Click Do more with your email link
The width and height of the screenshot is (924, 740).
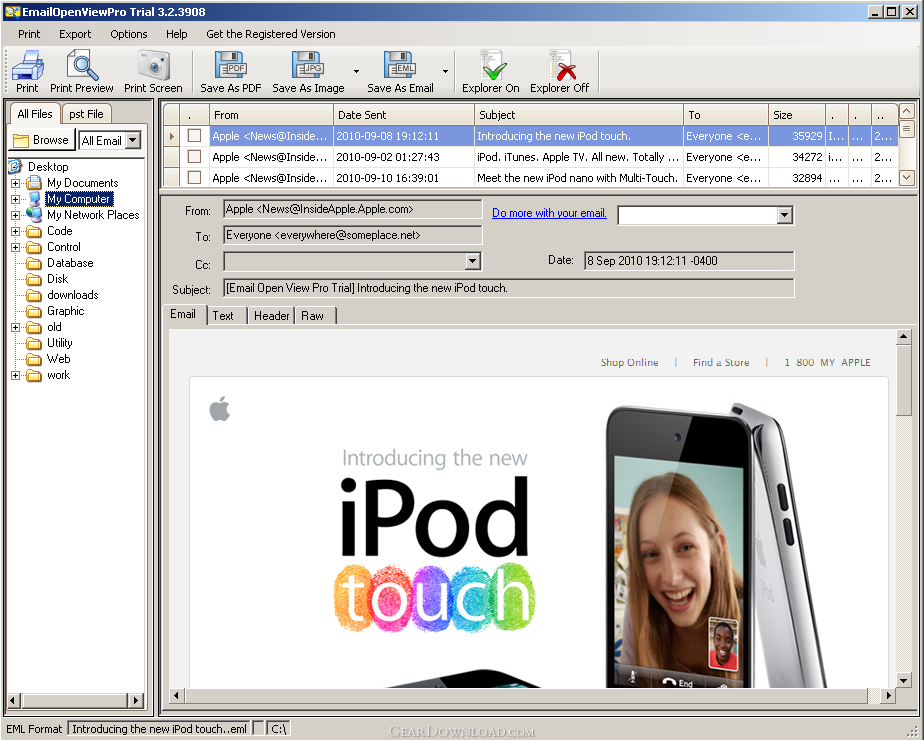click(549, 213)
